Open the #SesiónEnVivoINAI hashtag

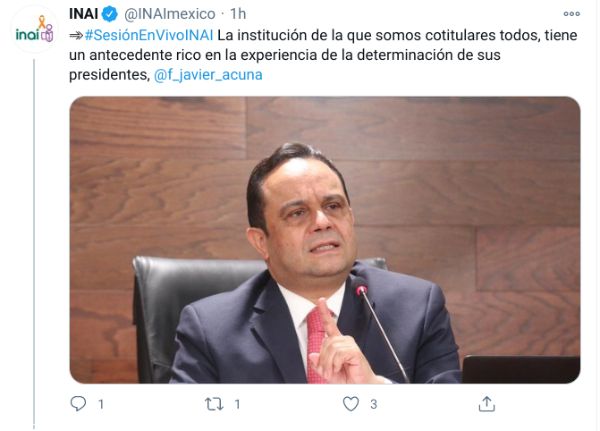[149, 35]
